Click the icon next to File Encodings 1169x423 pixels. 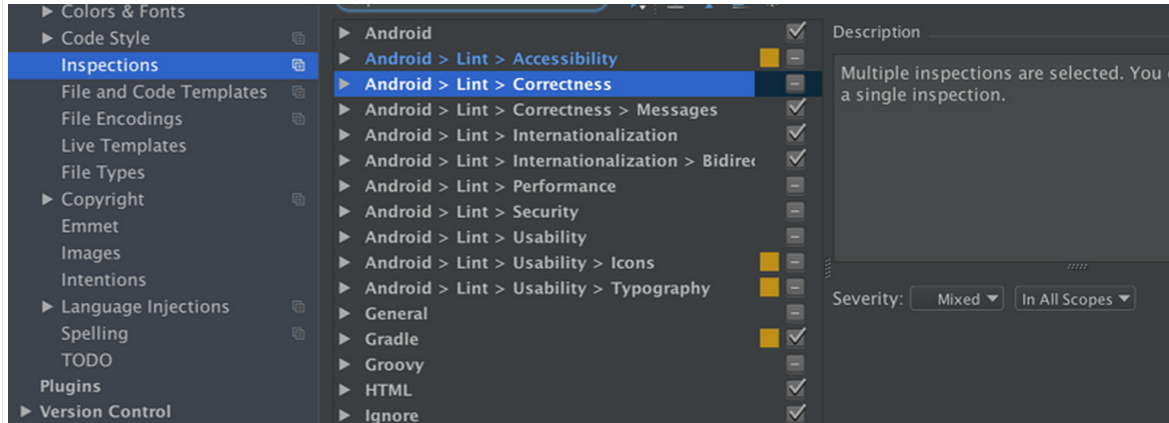(298, 119)
